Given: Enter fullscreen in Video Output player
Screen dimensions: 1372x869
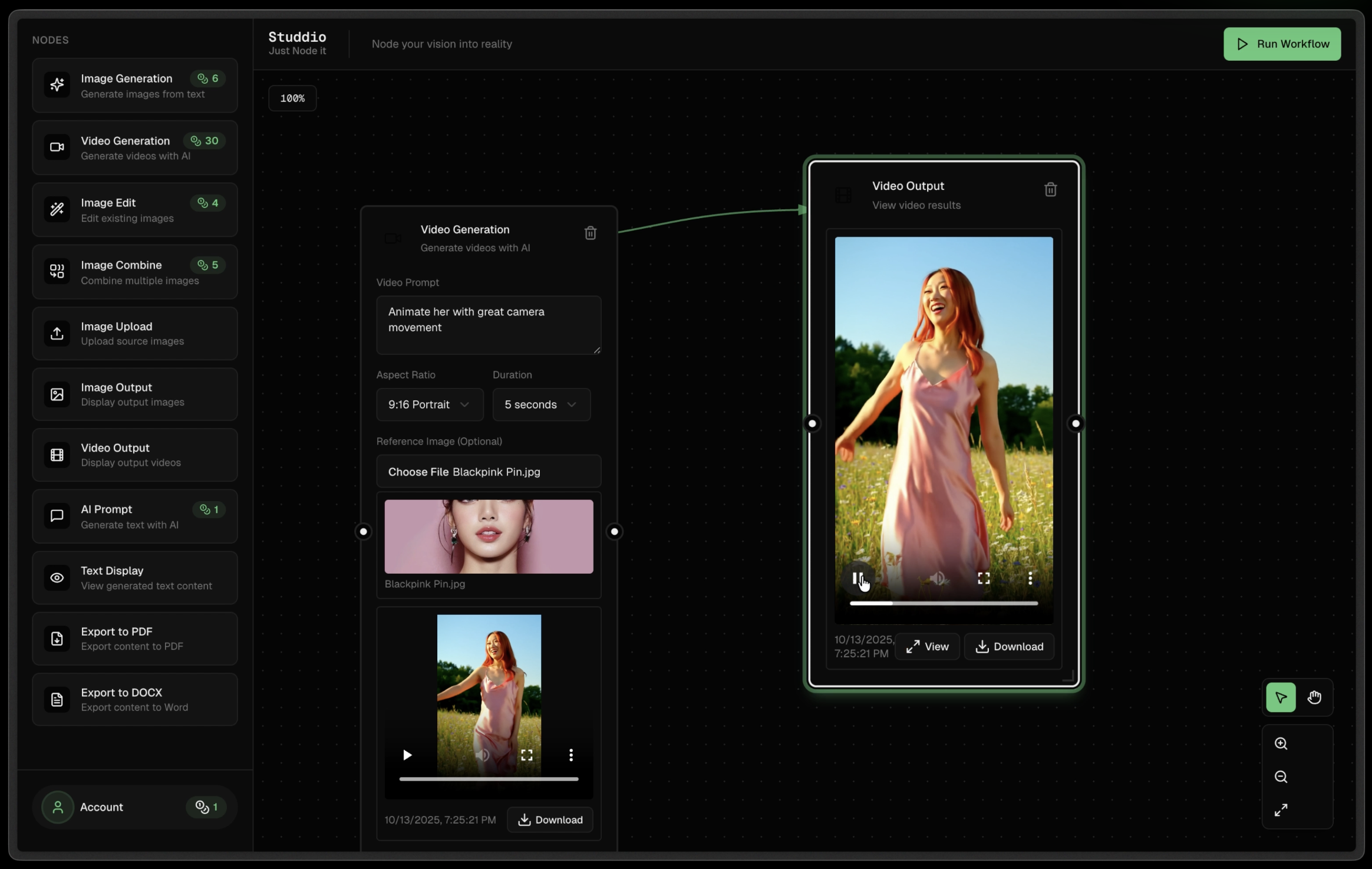Looking at the screenshot, I should click(984, 578).
